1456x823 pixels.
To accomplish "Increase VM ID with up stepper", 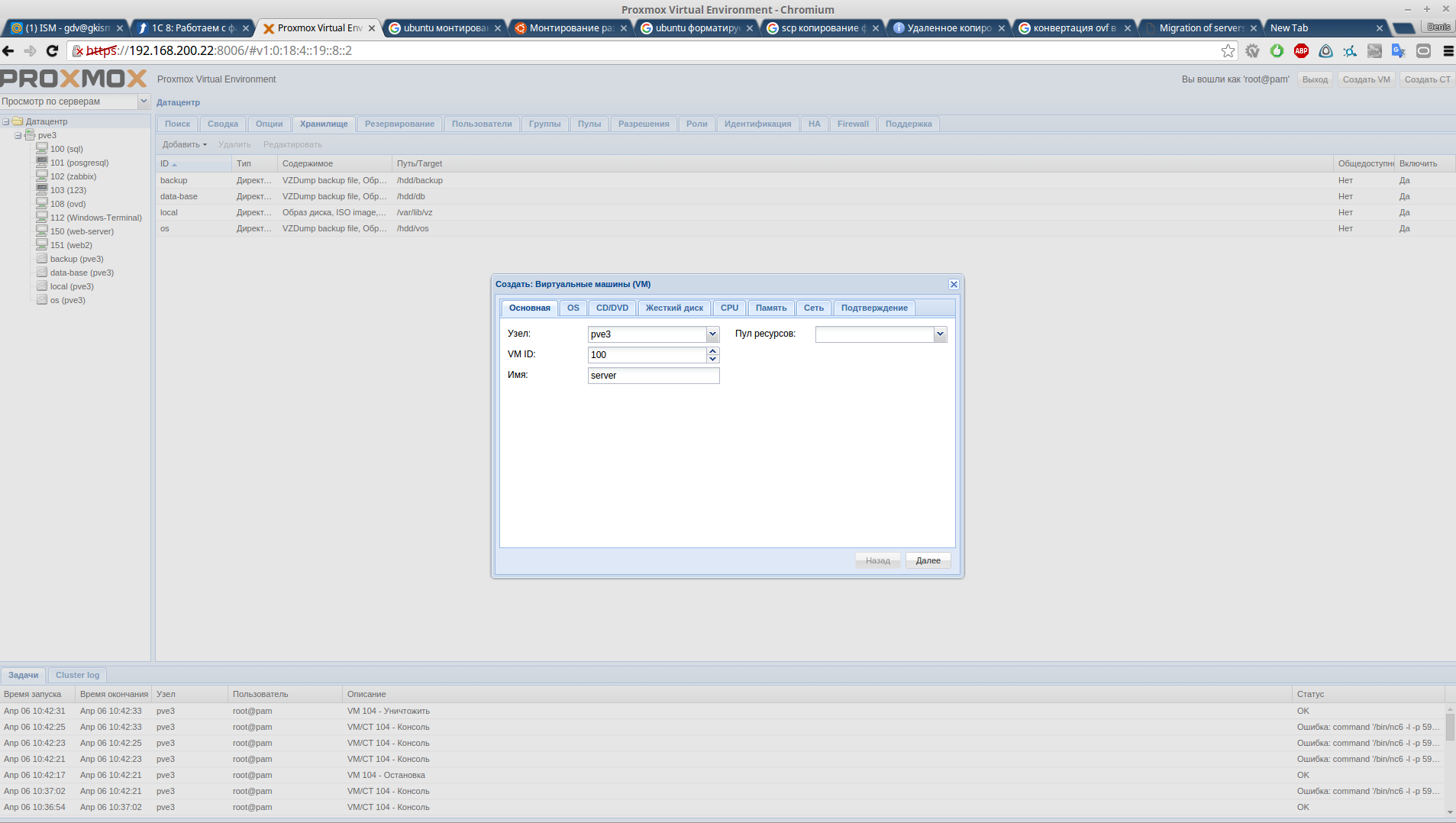I will (x=712, y=351).
